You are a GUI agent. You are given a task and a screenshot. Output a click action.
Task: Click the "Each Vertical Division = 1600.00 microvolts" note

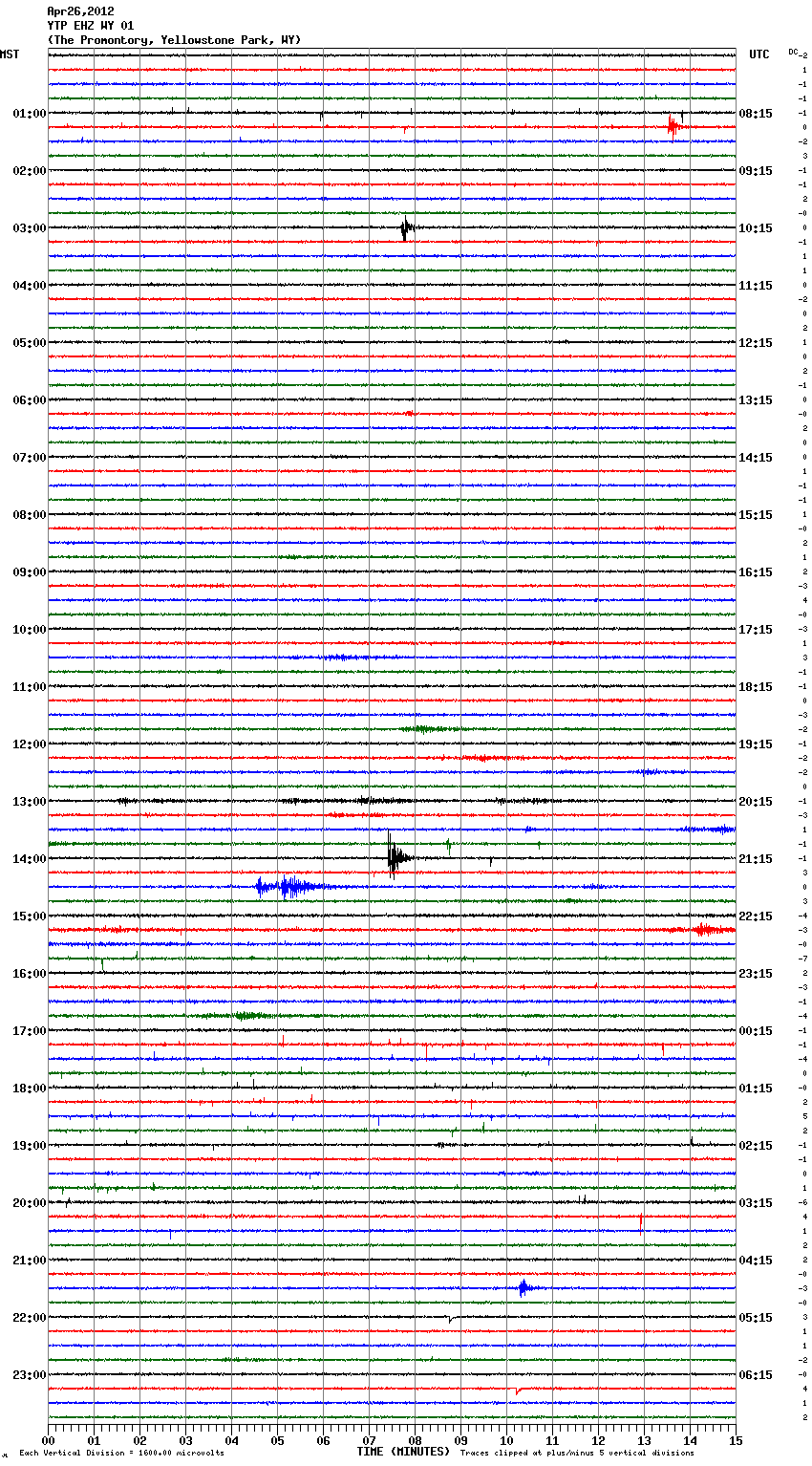click(121, 1453)
